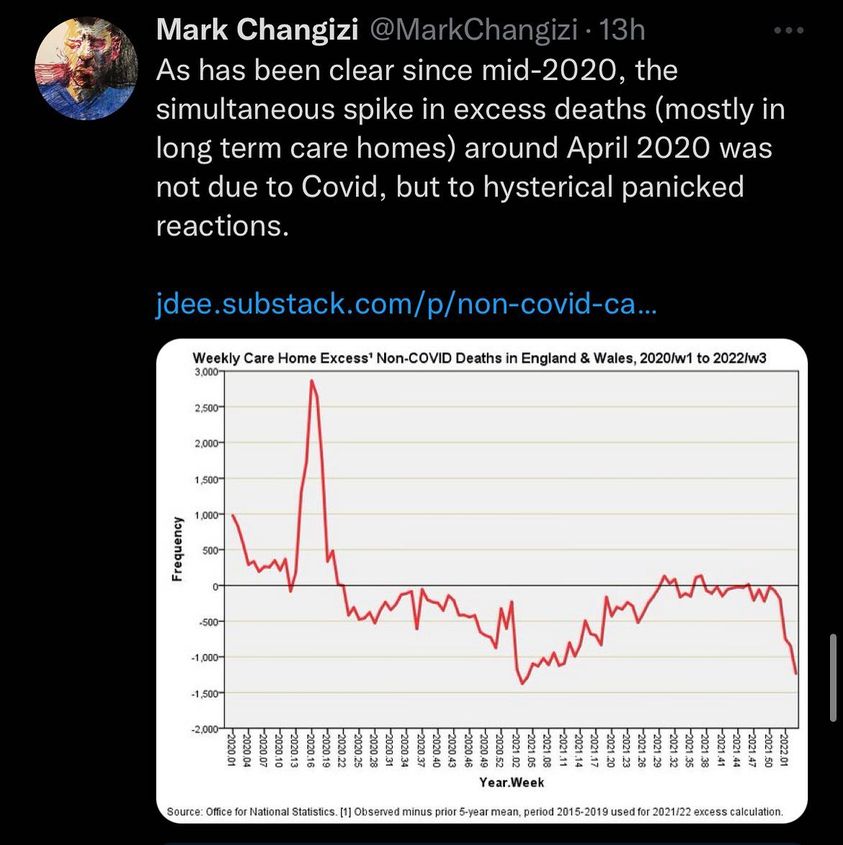Click the April 2020 spike peak on the chart
The image size is (843, 845).
(312, 381)
